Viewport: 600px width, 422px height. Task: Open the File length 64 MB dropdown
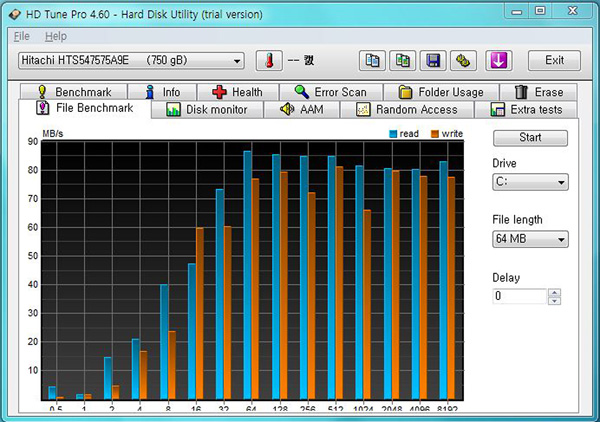(561, 239)
